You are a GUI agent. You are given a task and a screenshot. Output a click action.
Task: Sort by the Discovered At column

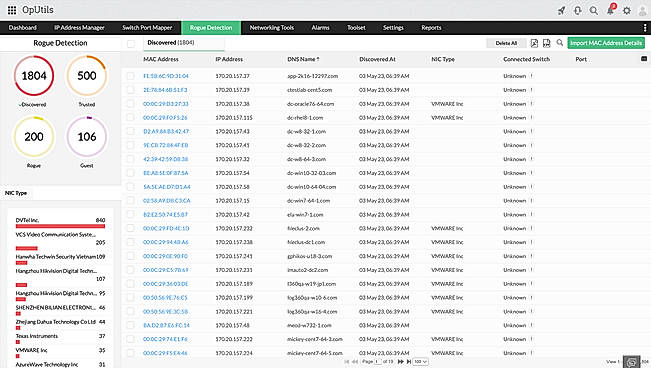pyautogui.click(x=377, y=59)
